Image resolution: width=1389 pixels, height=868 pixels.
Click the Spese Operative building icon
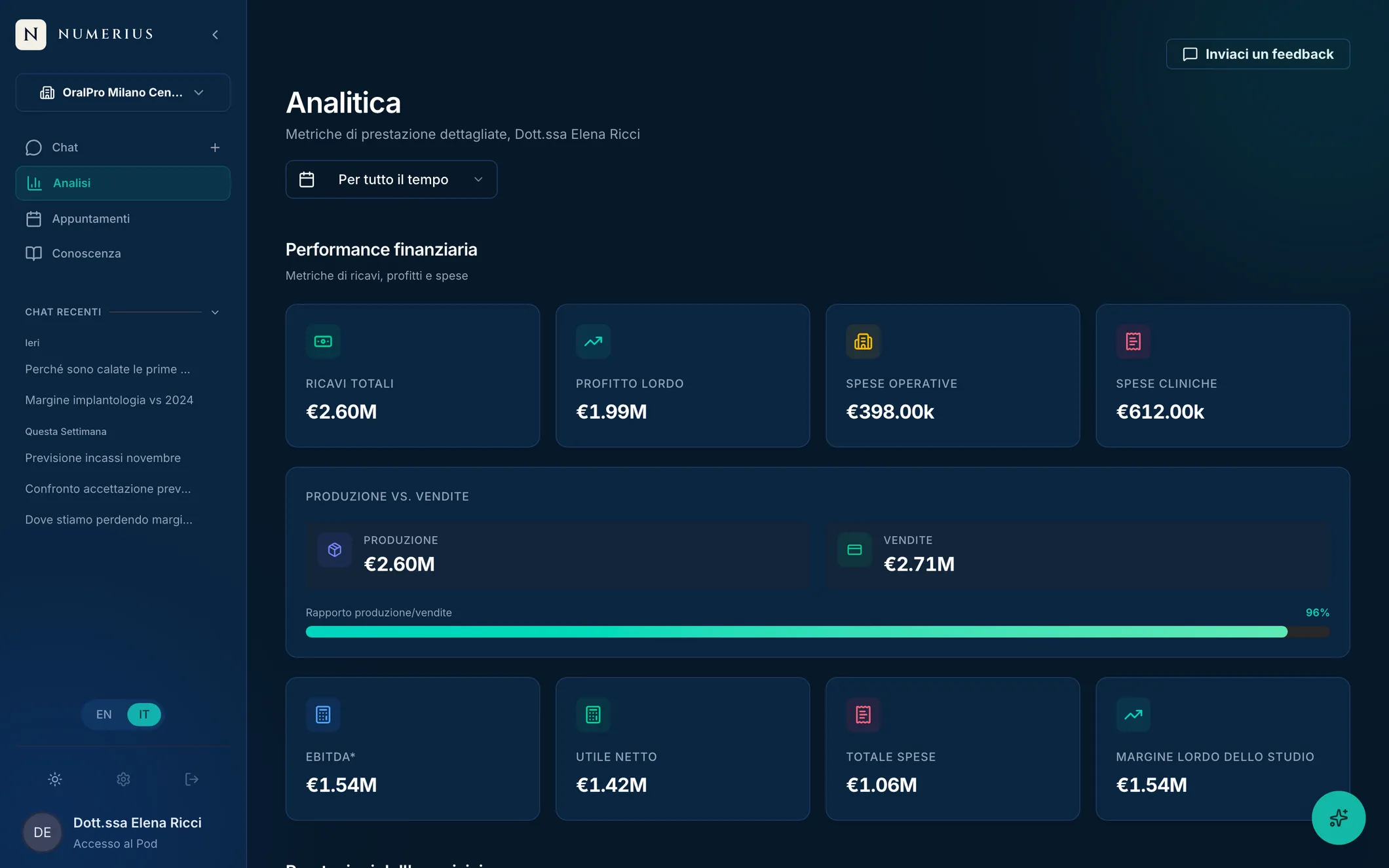coord(863,341)
